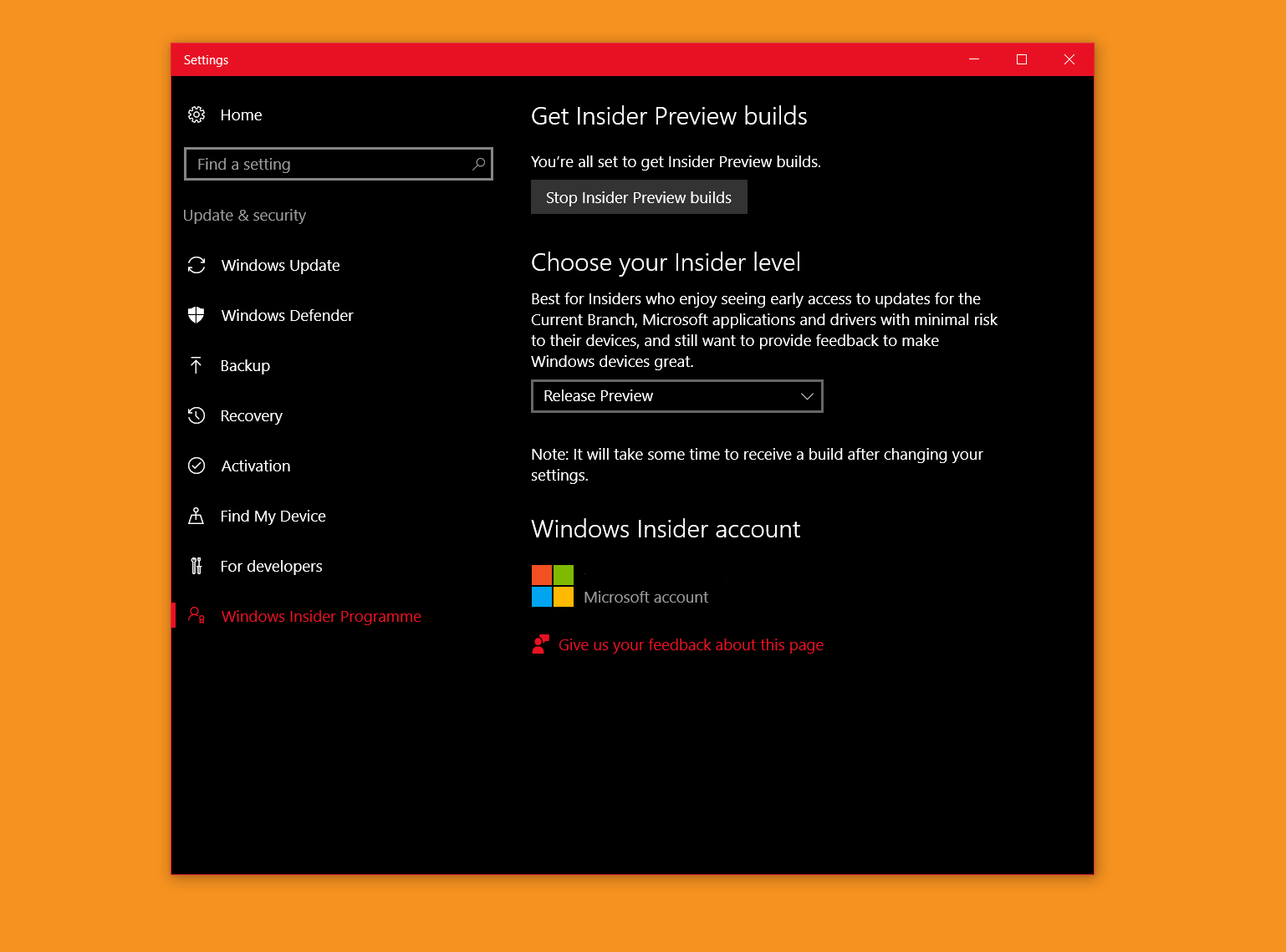Open the Home settings page
The width and height of the screenshot is (1286, 952).
coord(241,115)
